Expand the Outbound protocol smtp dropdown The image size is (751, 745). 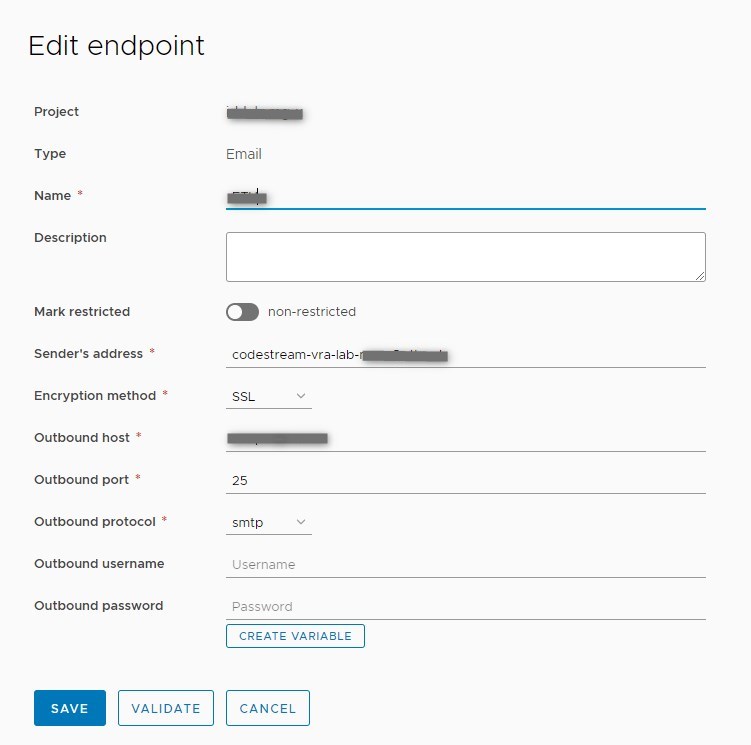tap(269, 523)
